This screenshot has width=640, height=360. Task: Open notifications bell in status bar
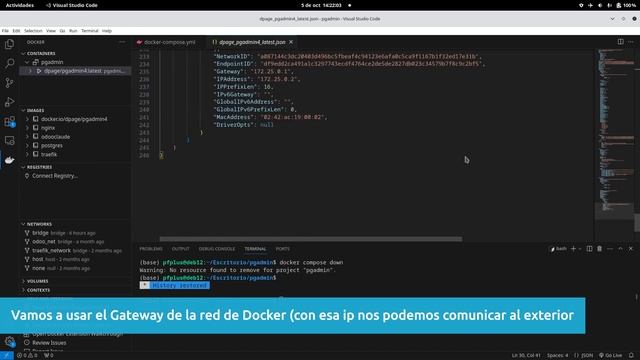click(x=631, y=356)
